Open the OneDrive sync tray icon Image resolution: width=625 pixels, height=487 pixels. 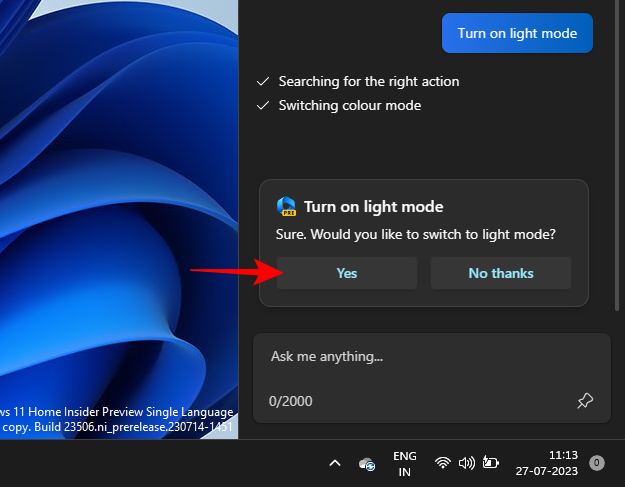coord(367,464)
